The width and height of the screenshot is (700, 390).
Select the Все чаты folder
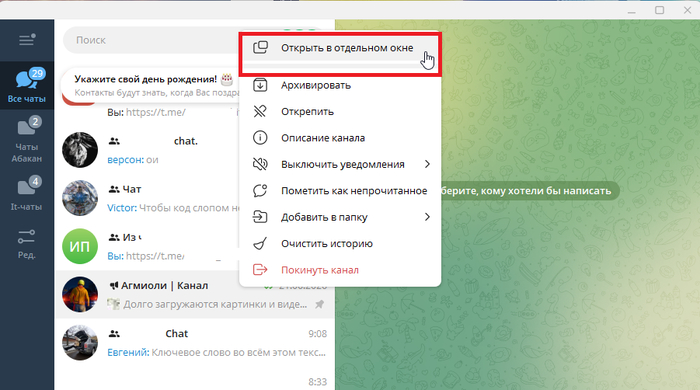[27, 85]
